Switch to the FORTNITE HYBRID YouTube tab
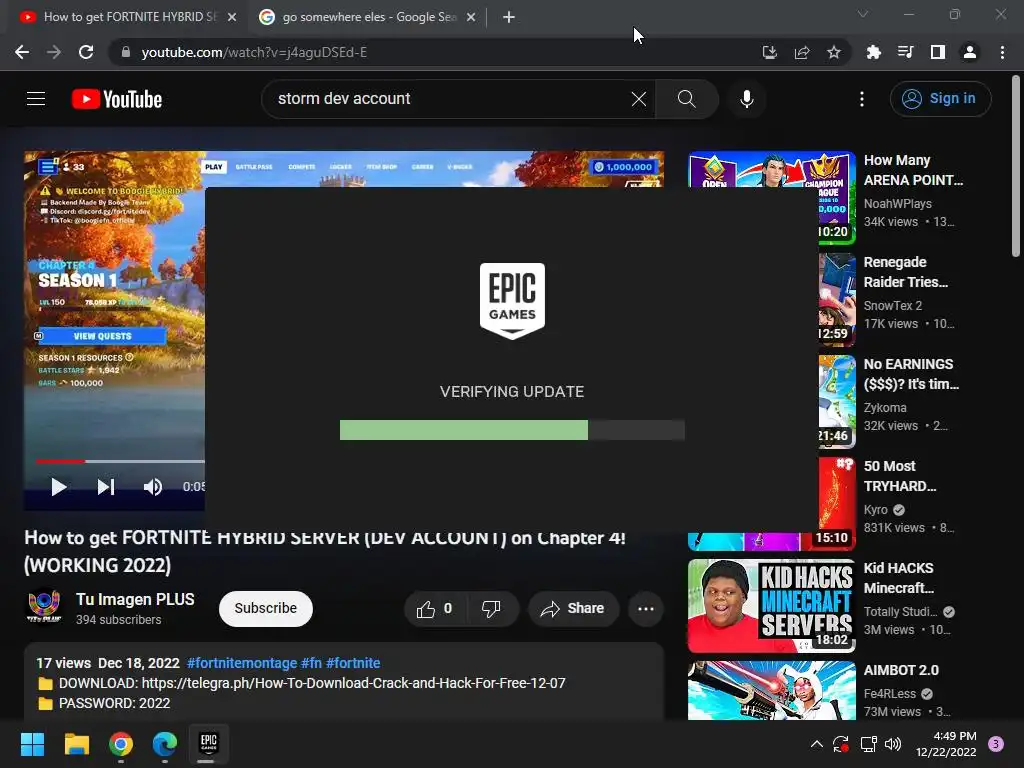Viewport: 1024px width, 768px height. (x=129, y=17)
